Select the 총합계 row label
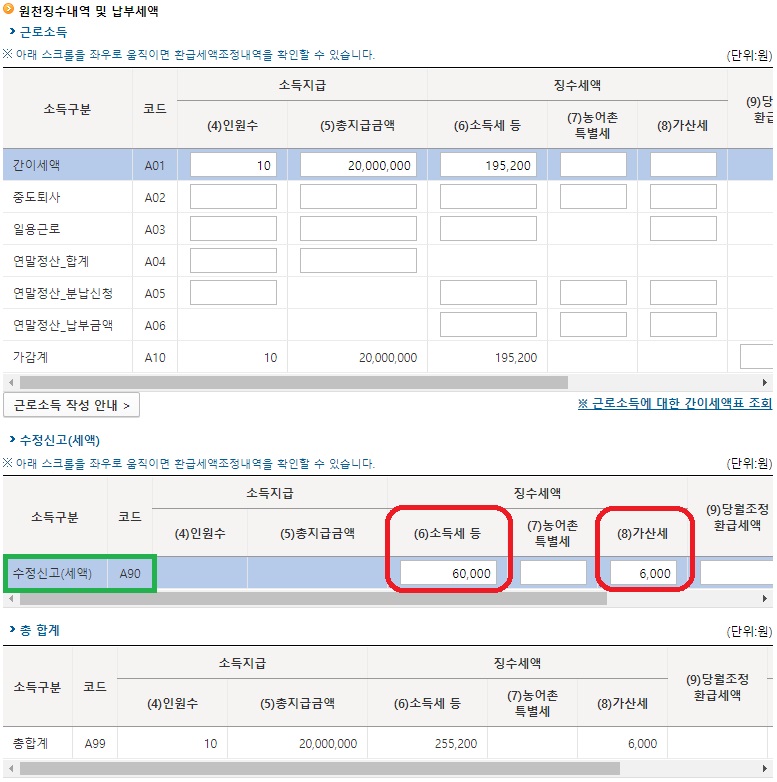The height and width of the screenshot is (782, 777). point(30,743)
